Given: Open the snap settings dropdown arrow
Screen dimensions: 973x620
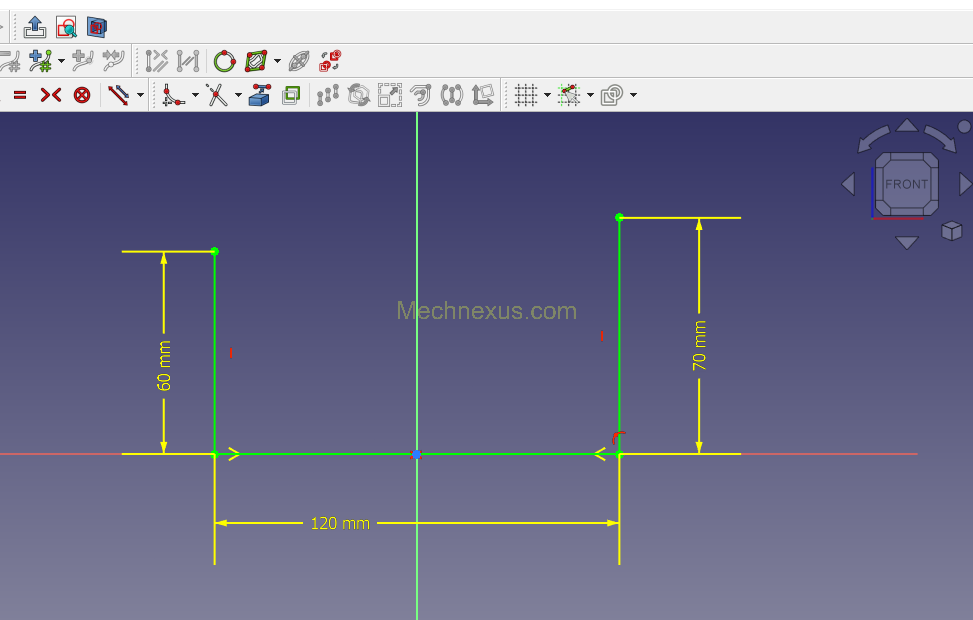Looking at the screenshot, I should pyautogui.click(x=590, y=95).
